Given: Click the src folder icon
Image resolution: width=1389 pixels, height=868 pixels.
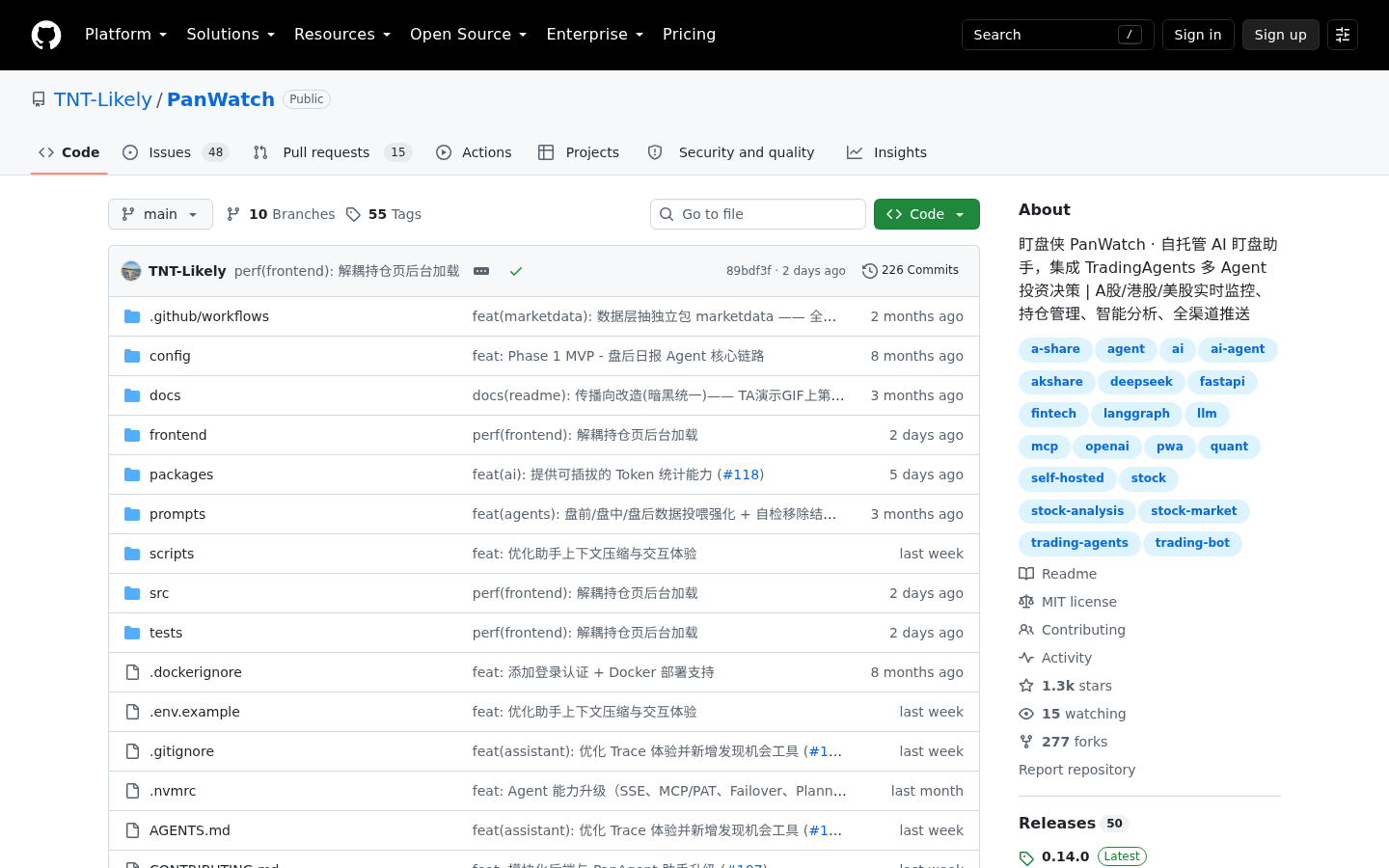Looking at the screenshot, I should (132, 593).
